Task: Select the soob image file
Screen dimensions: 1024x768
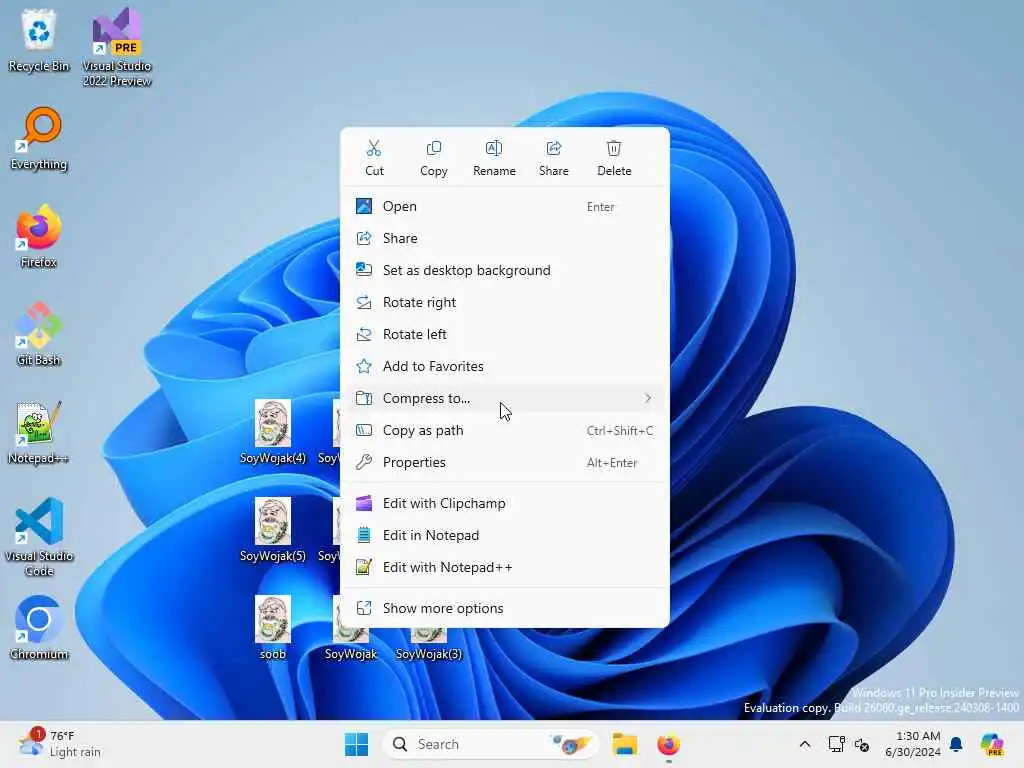Action: (x=272, y=628)
